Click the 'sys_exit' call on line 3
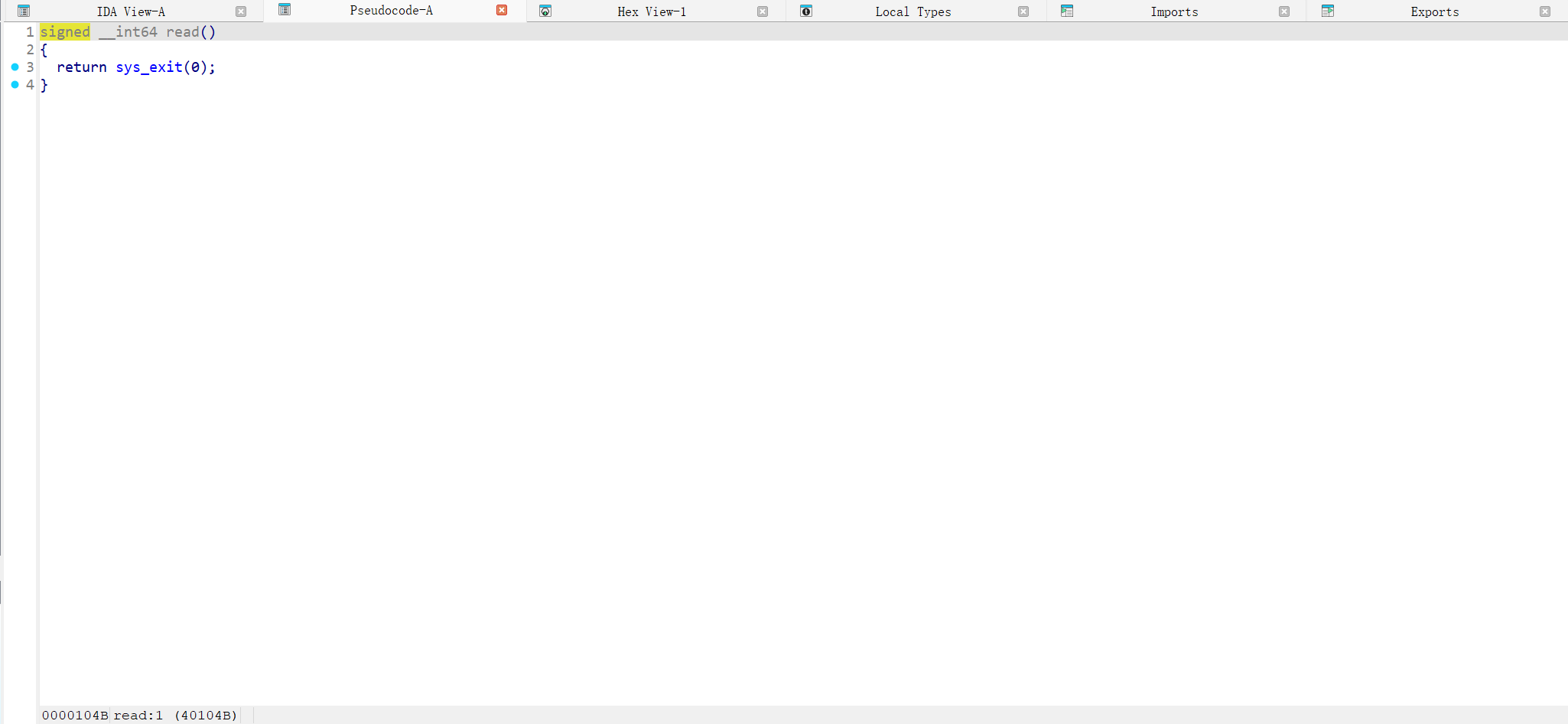This screenshot has width=1568, height=724. (x=149, y=67)
